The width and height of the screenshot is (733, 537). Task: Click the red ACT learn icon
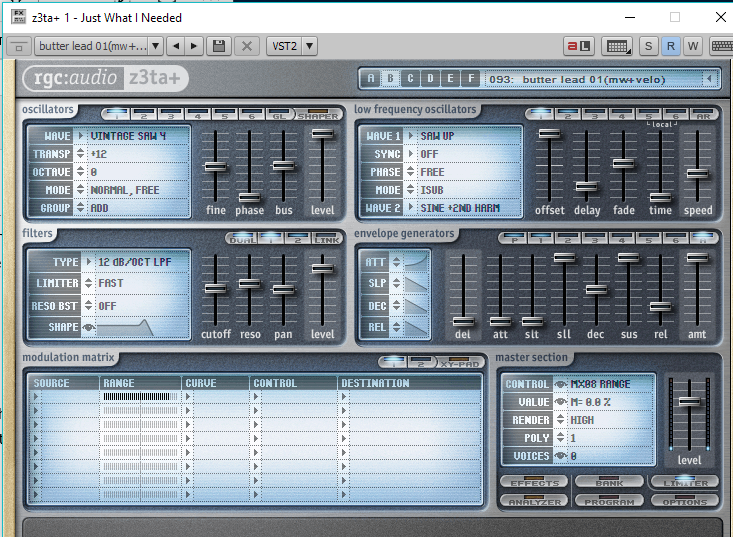[579, 46]
